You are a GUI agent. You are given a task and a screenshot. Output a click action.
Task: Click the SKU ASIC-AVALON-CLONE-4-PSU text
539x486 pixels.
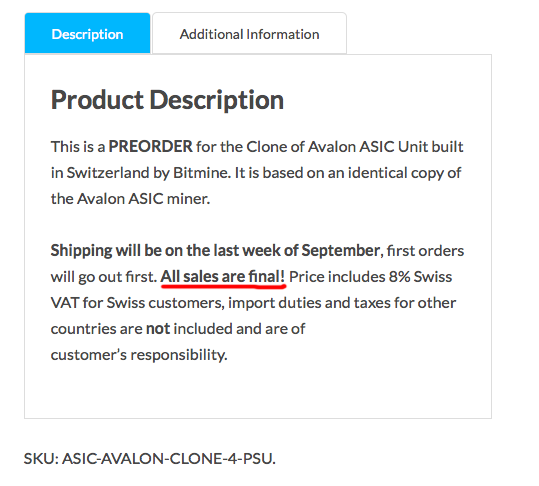pyautogui.click(x=150, y=459)
